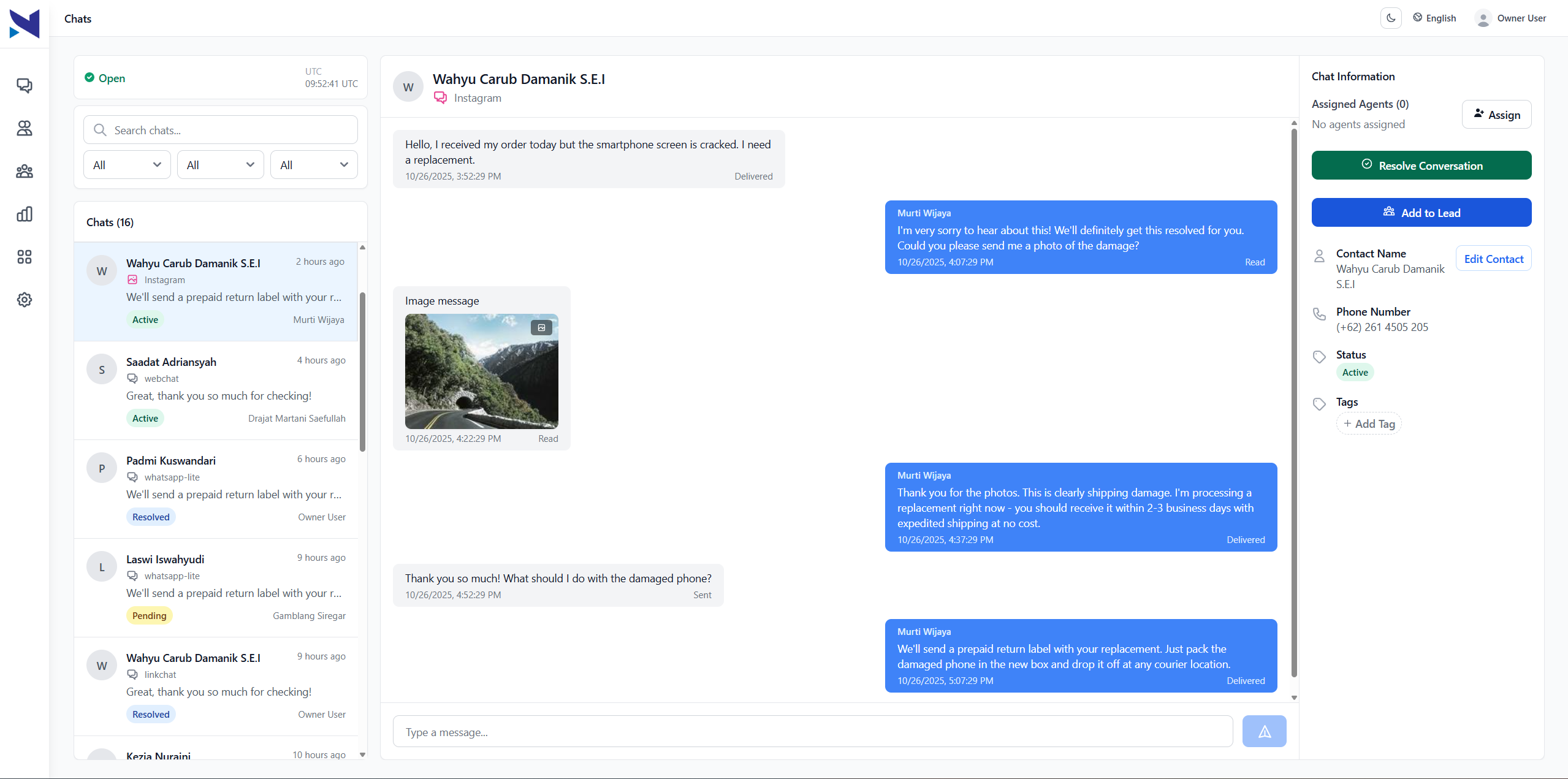Click the Open status indicator
1568x779 pixels.
105,78
